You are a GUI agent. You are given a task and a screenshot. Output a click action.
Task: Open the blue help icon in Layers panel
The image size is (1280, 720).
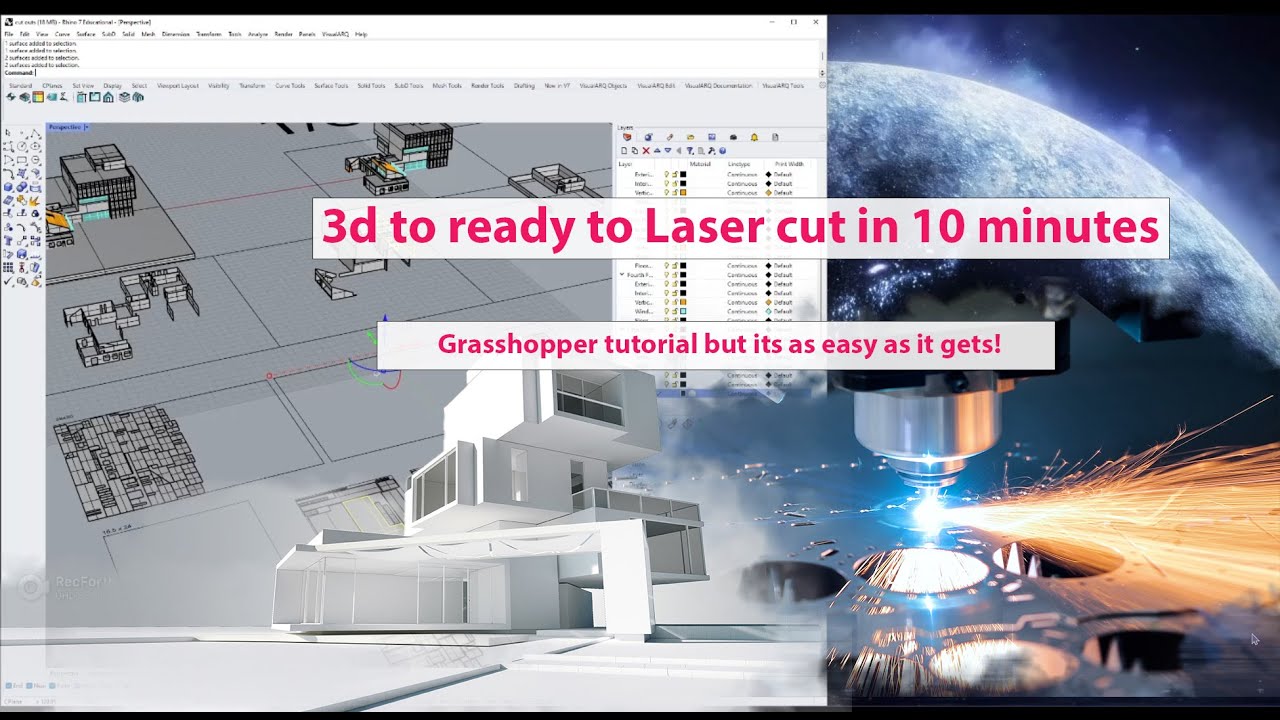pyautogui.click(x=722, y=151)
